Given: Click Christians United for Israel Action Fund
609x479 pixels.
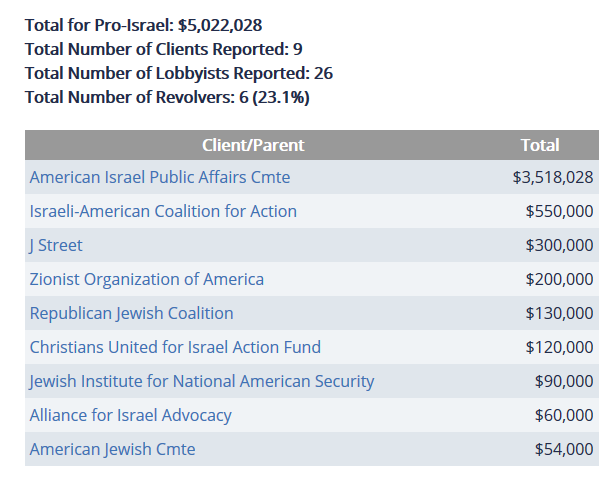Looking at the screenshot, I should coord(175,347).
